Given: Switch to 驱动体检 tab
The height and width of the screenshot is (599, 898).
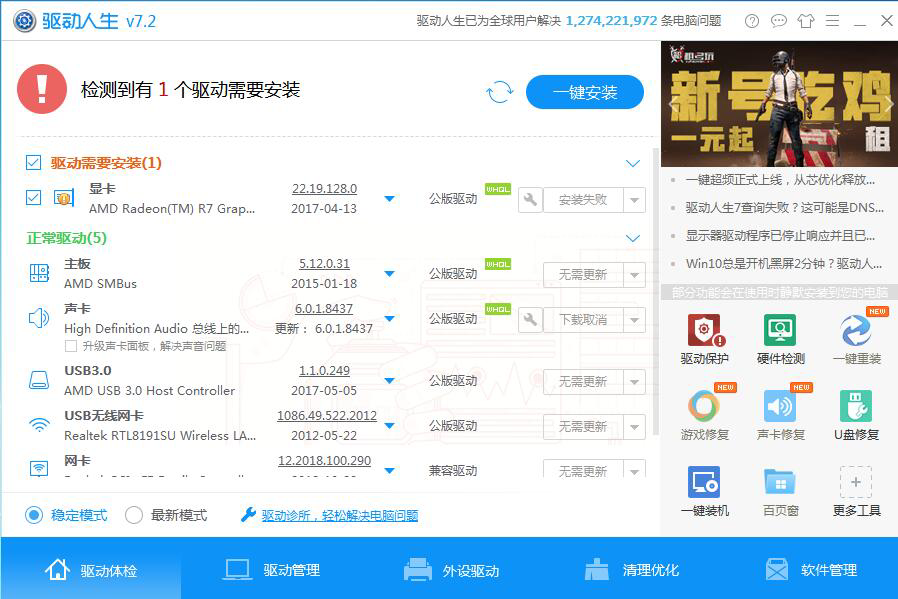Looking at the screenshot, I should (91, 570).
